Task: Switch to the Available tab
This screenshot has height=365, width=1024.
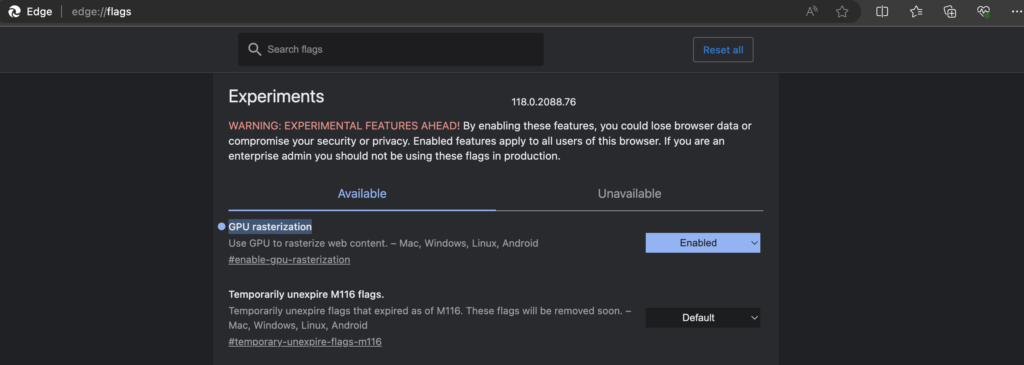Action: (x=362, y=194)
